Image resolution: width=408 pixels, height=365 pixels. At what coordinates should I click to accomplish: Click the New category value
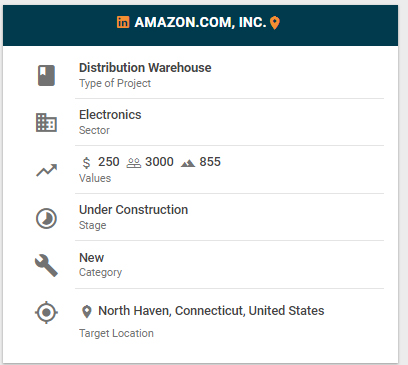coord(91,258)
